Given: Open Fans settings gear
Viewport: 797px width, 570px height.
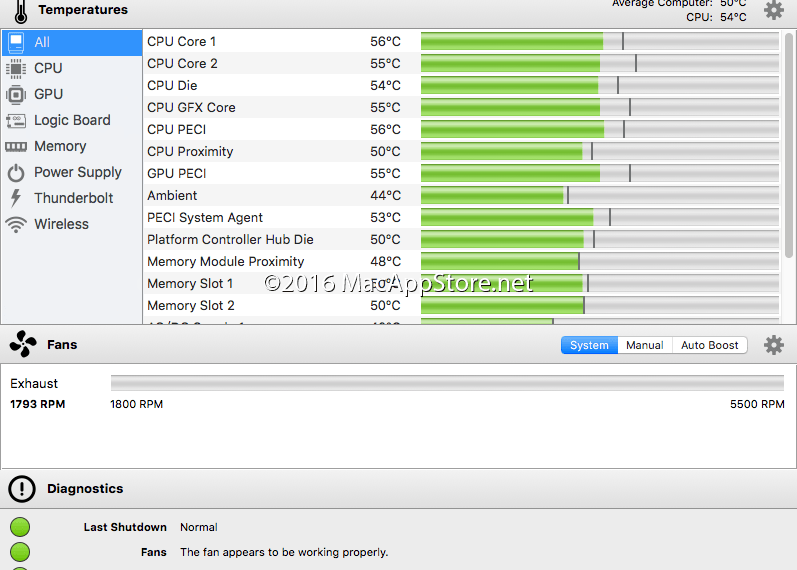Looking at the screenshot, I should tap(773, 345).
